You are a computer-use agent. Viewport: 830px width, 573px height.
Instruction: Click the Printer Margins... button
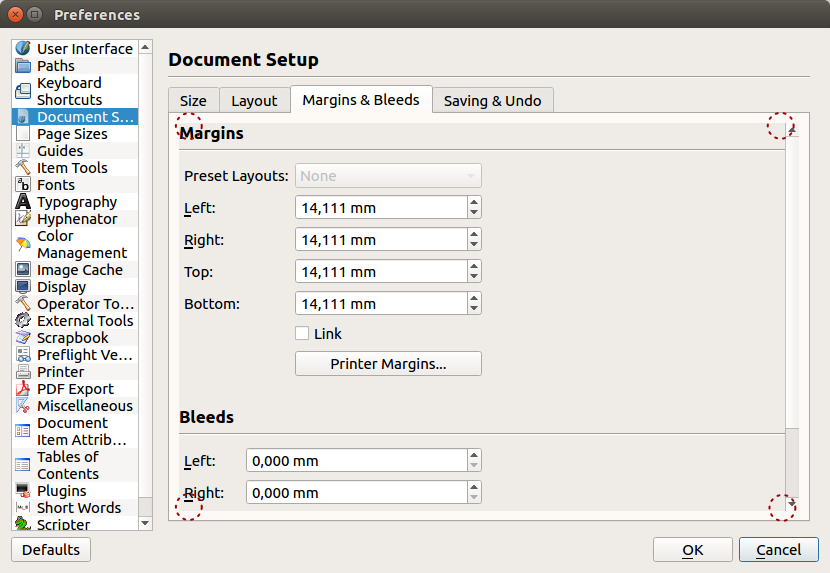[x=388, y=364]
